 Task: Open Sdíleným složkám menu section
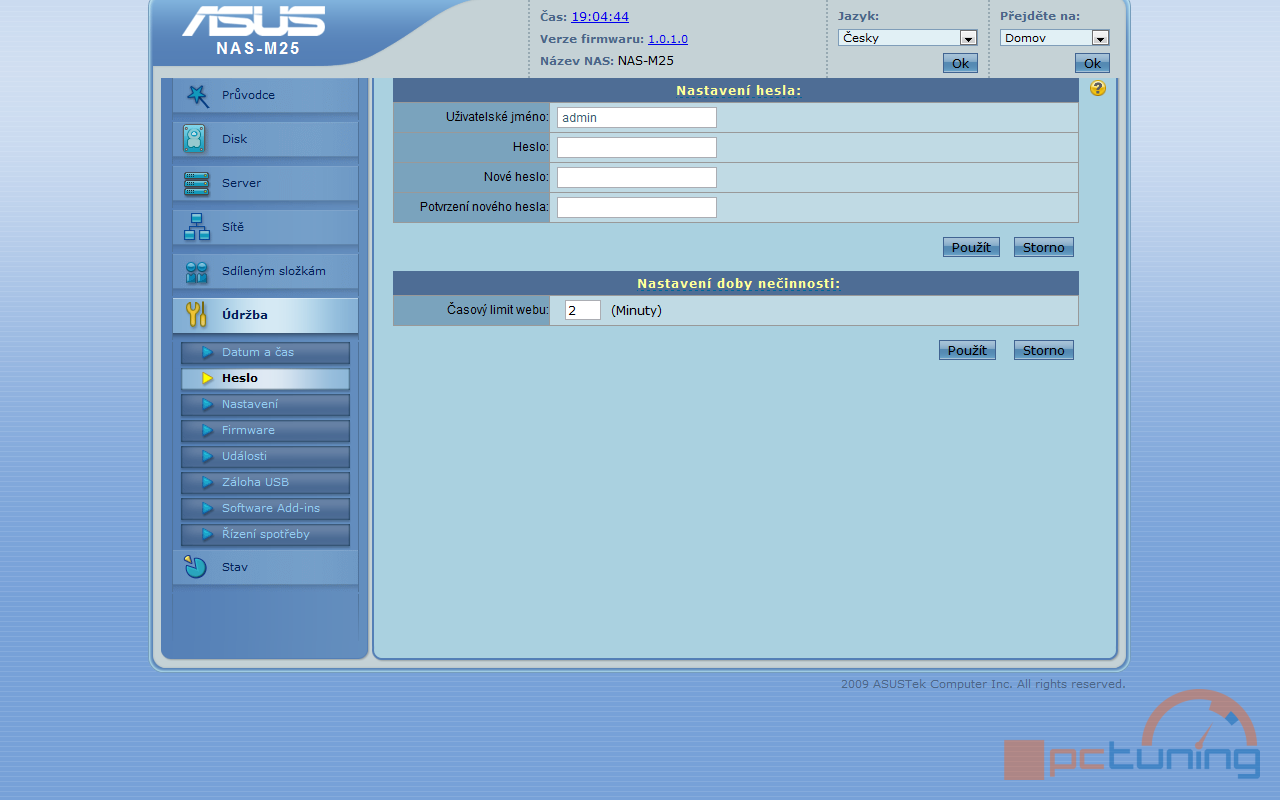point(265,271)
